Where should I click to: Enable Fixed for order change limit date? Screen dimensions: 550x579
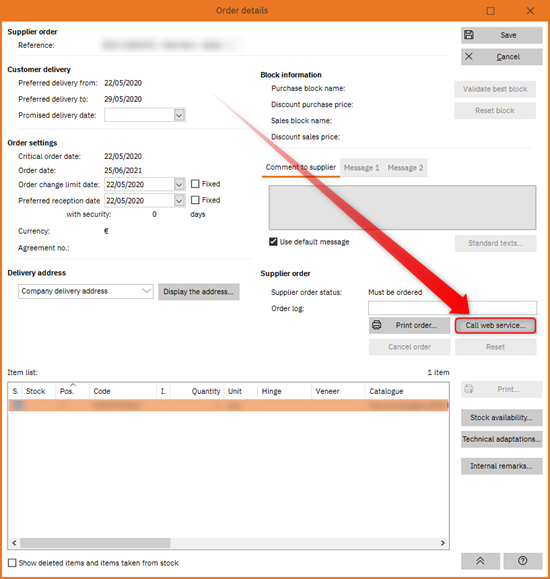coord(195,184)
